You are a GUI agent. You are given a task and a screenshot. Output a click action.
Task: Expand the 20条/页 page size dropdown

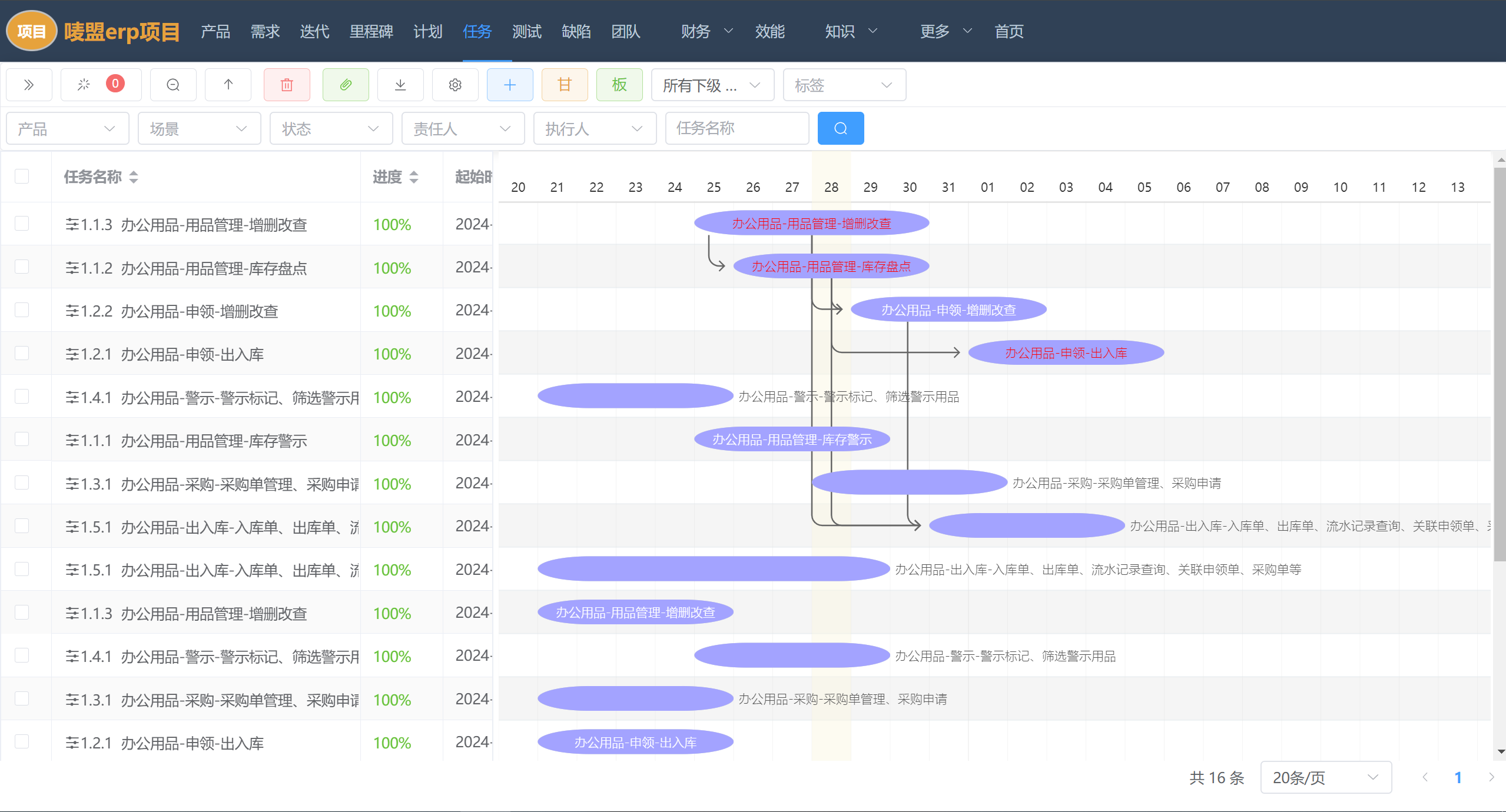click(x=1325, y=777)
